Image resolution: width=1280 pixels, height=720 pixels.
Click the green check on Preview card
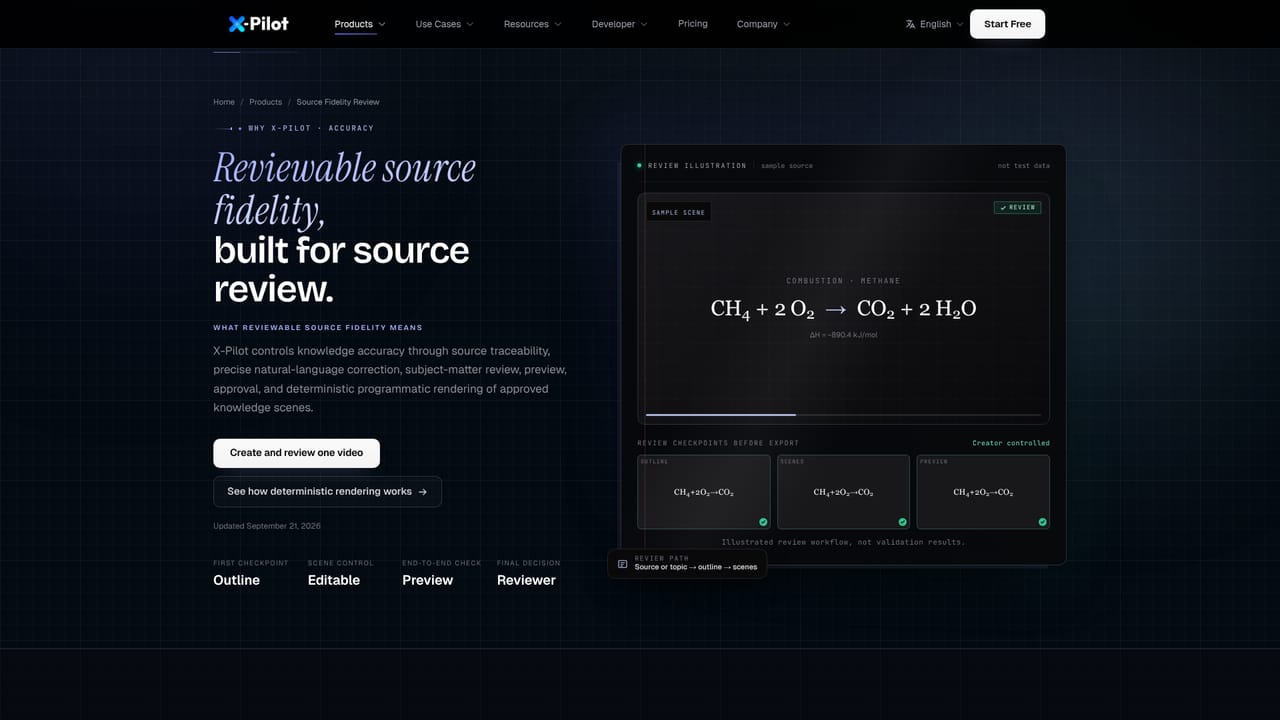[x=1043, y=522]
